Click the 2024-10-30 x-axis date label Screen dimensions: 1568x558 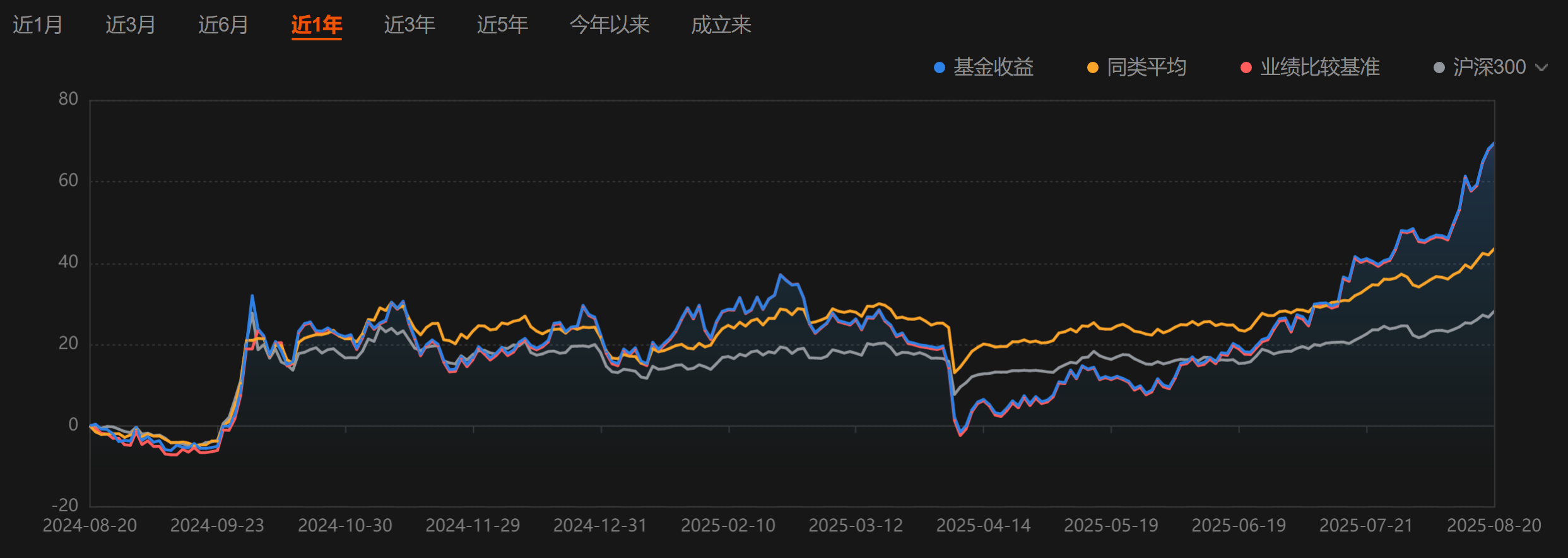point(345,525)
